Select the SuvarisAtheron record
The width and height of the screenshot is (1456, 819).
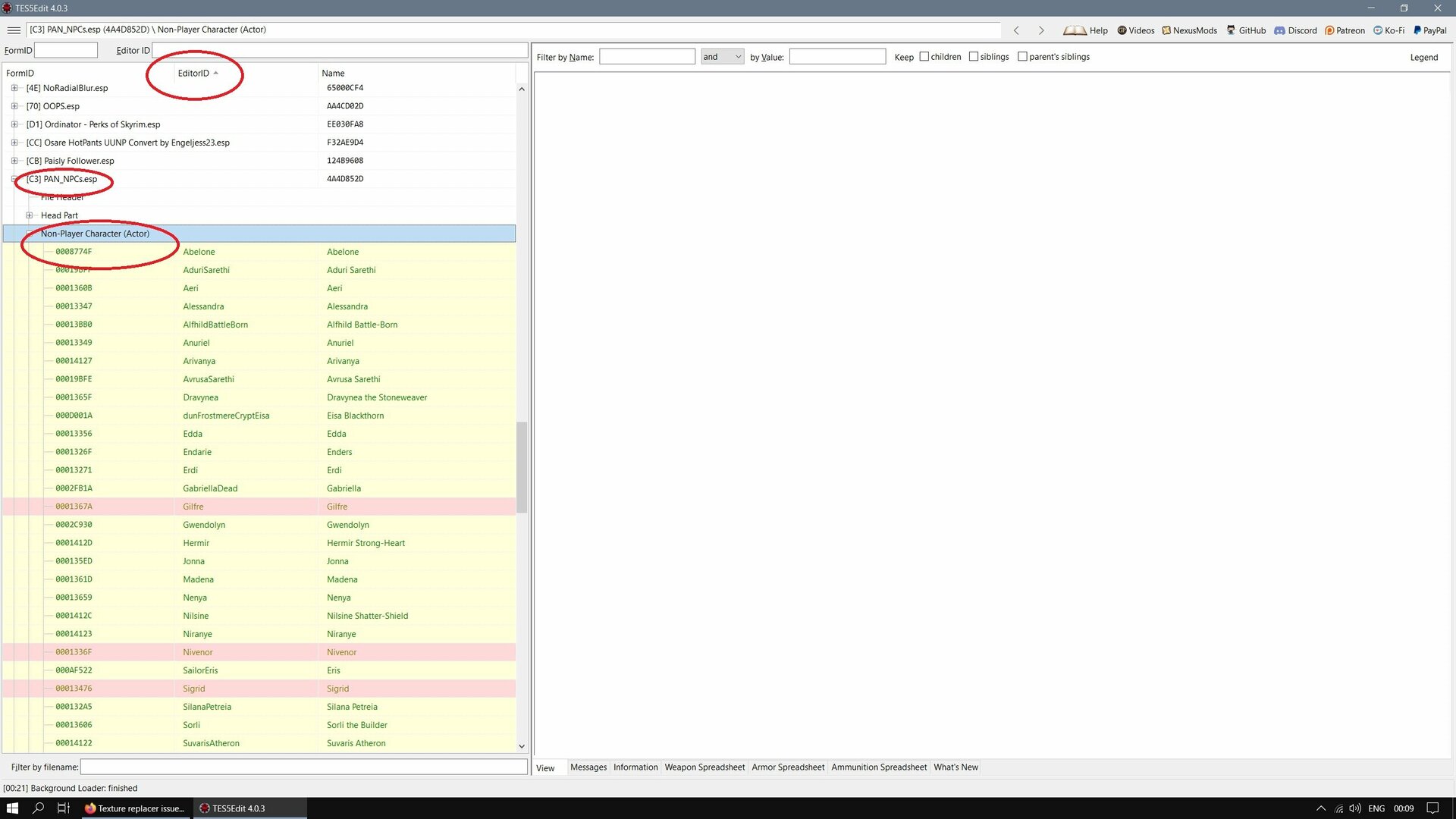point(259,743)
